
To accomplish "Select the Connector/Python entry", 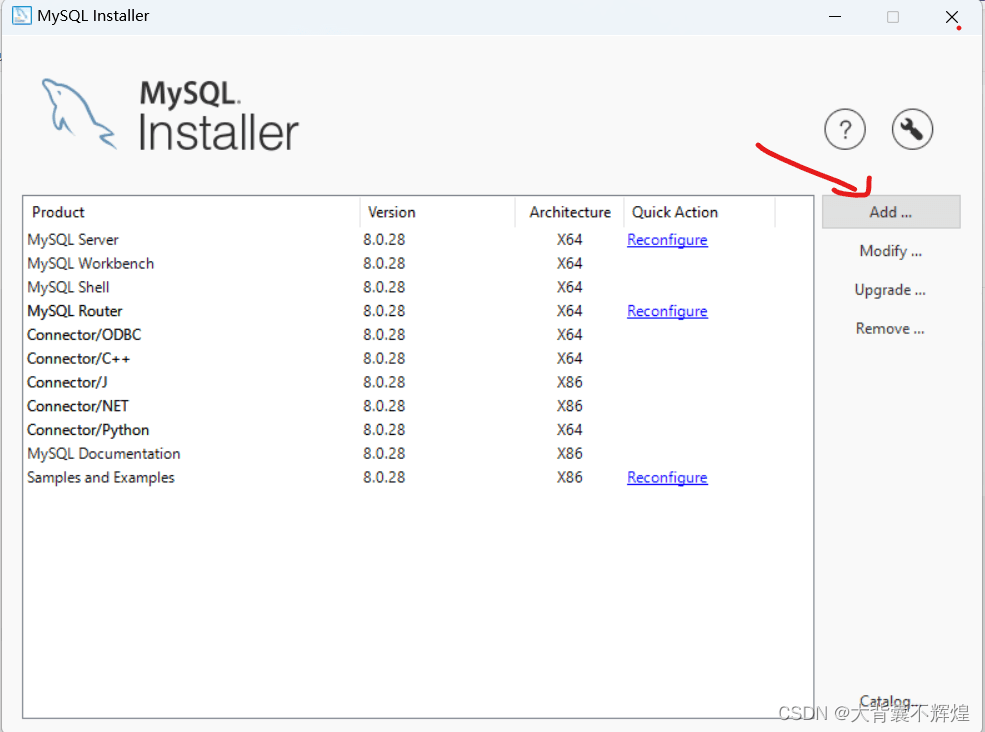I will (x=88, y=430).
